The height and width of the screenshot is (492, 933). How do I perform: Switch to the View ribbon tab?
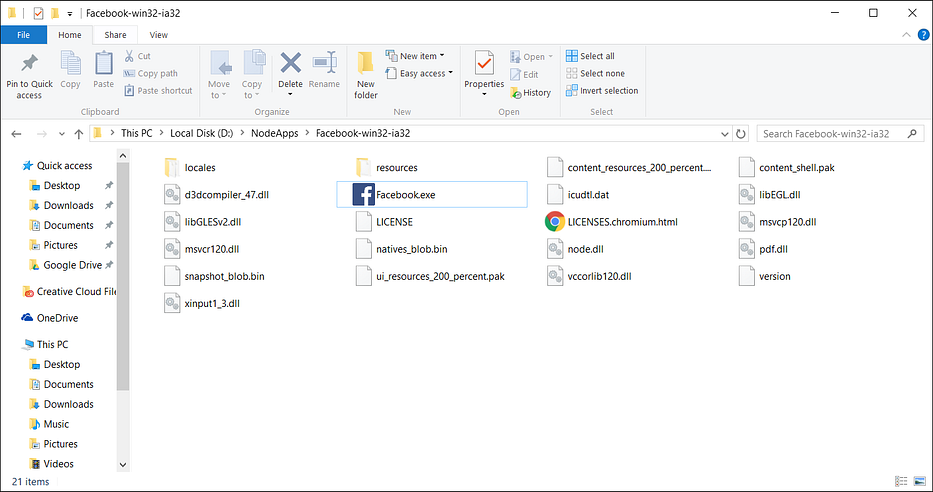[158, 35]
